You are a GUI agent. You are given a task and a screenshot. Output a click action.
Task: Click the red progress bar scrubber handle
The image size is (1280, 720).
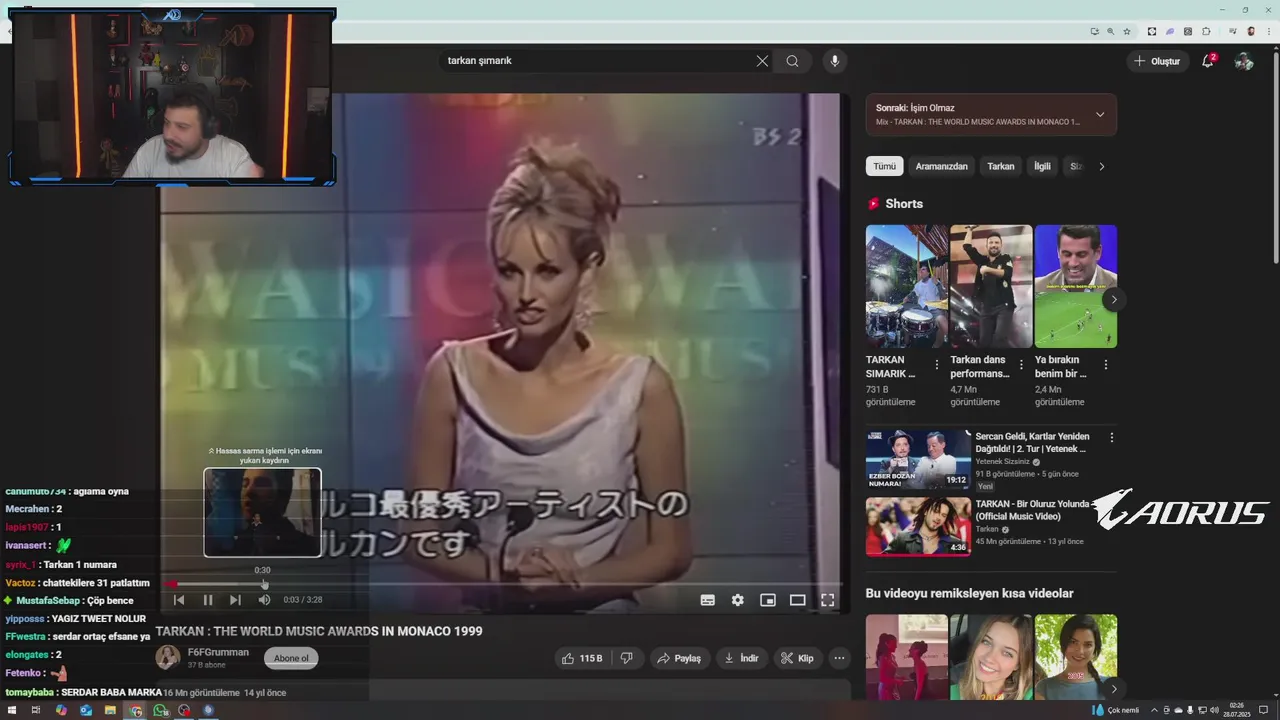(173, 584)
